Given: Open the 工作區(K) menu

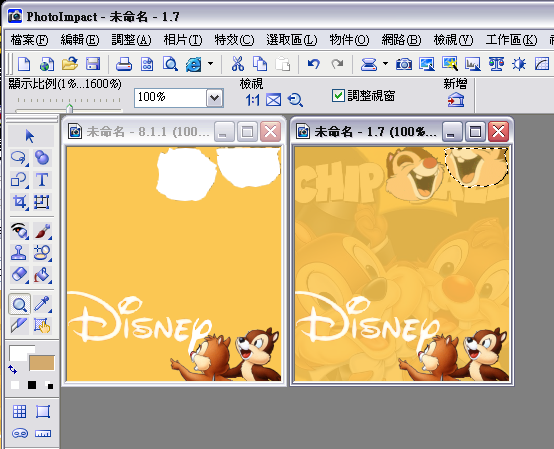Looking at the screenshot, I should pos(511,40).
